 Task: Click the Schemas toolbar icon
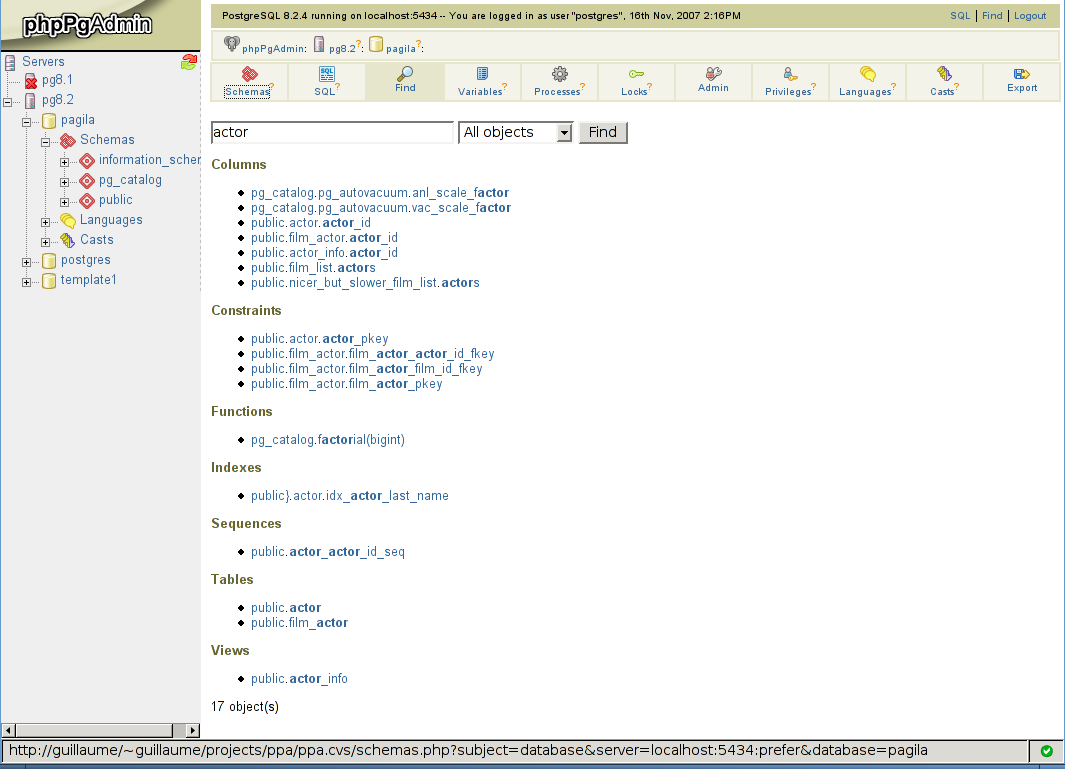coord(249,74)
